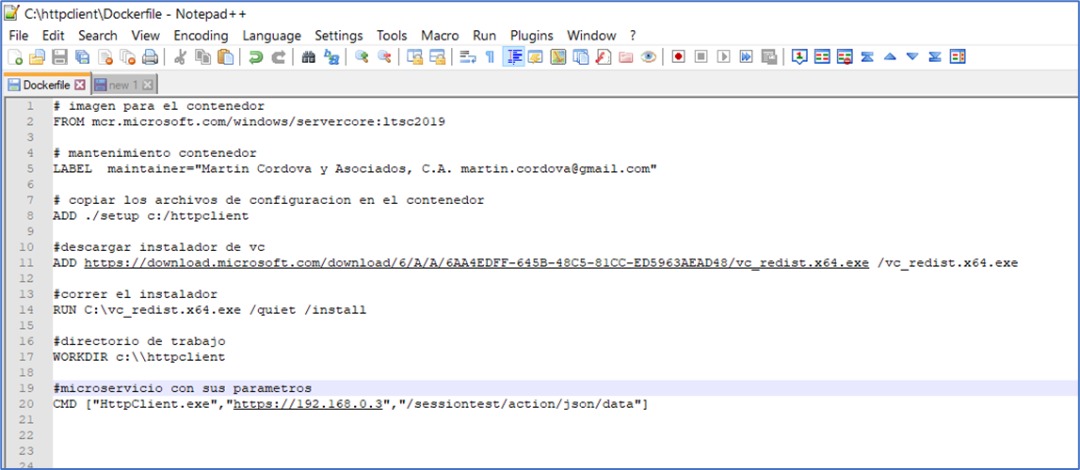Open Document Map panel icon
The image size is (1080, 470).
coord(558,58)
